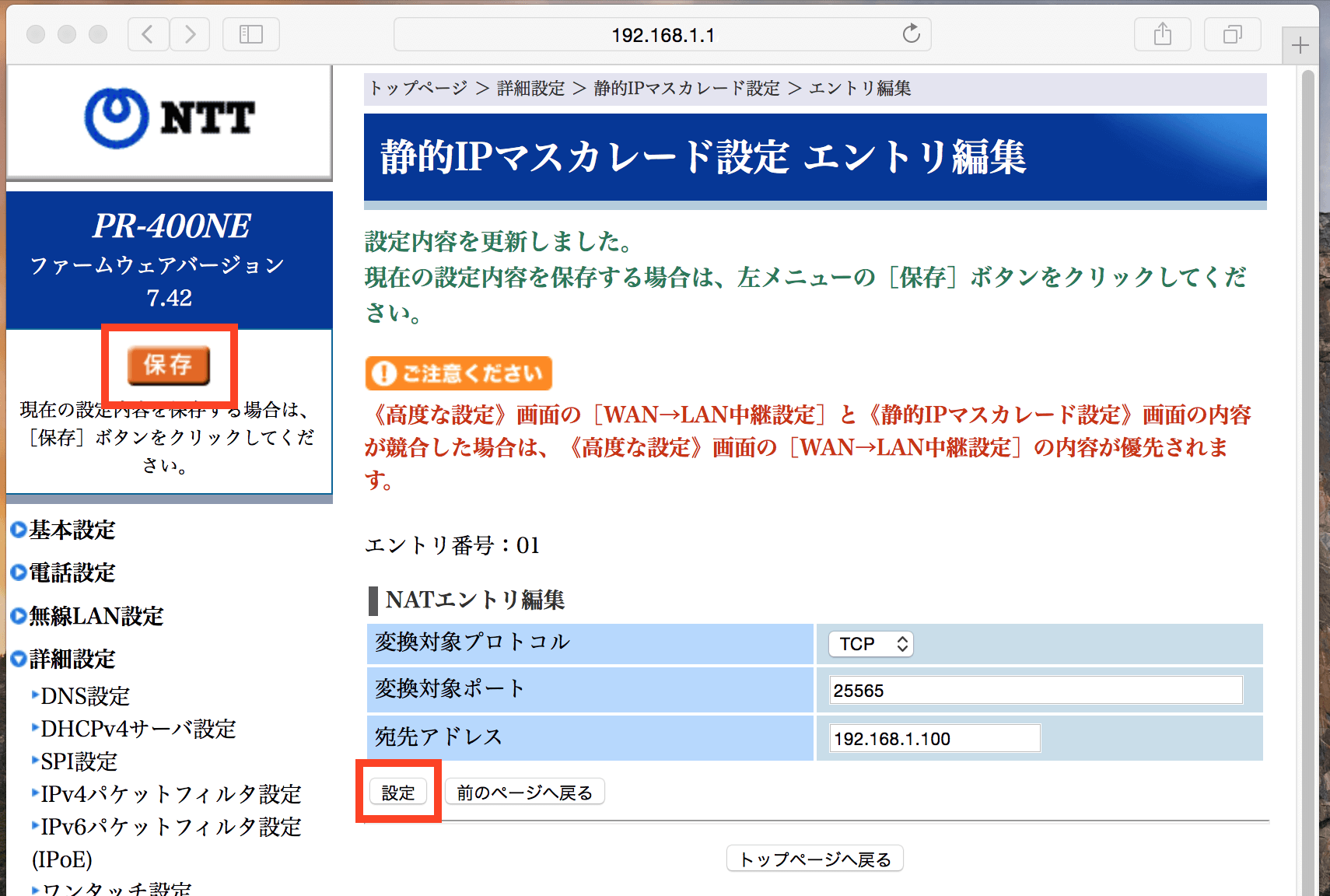Open the Share icon in toolbar
The image size is (1330, 896).
tap(1162, 33)
